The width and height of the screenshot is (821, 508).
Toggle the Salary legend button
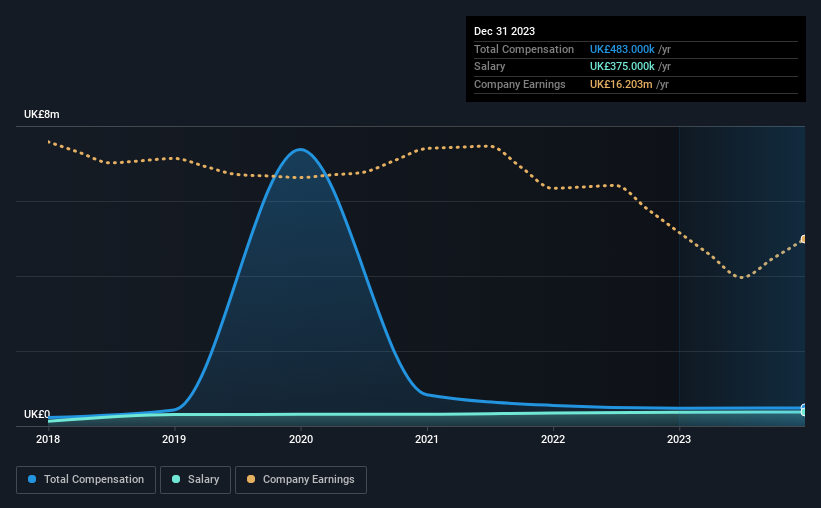tap(195, 480)
